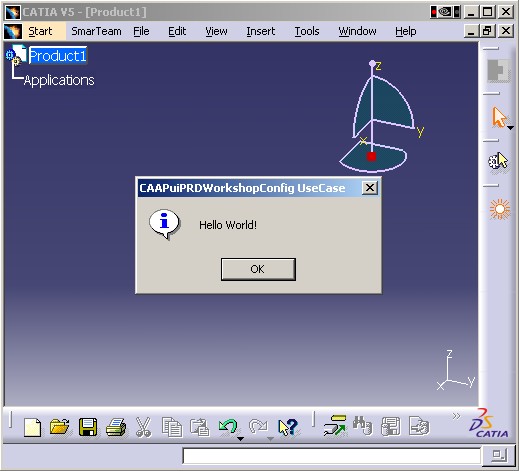This screenshot has width=519, height=471.
Task: Click the Copy icon in toolbar
Action: click(x=172, y=427)
